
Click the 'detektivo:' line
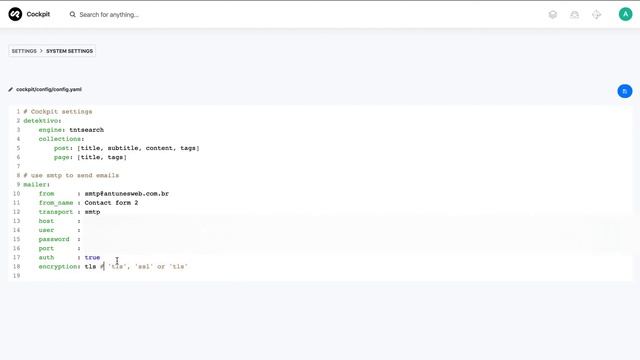pyautogui.click(x=42, y=121)
